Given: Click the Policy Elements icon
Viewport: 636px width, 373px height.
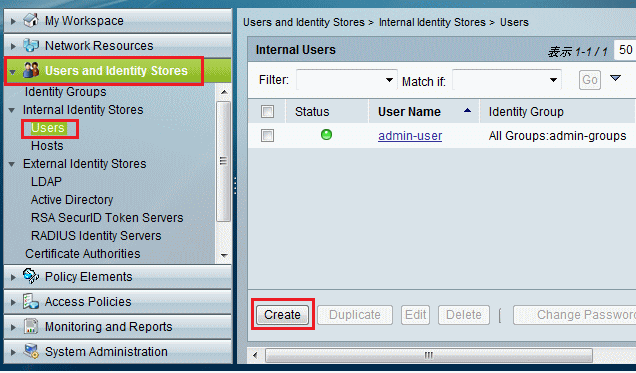Looking at the screenshot, I should (x=31, y=276).
